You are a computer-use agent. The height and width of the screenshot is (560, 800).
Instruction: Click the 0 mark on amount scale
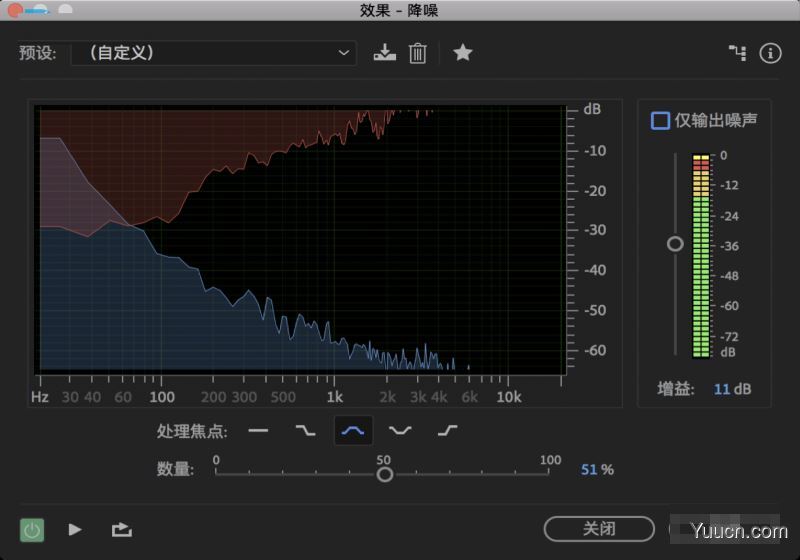216,460
